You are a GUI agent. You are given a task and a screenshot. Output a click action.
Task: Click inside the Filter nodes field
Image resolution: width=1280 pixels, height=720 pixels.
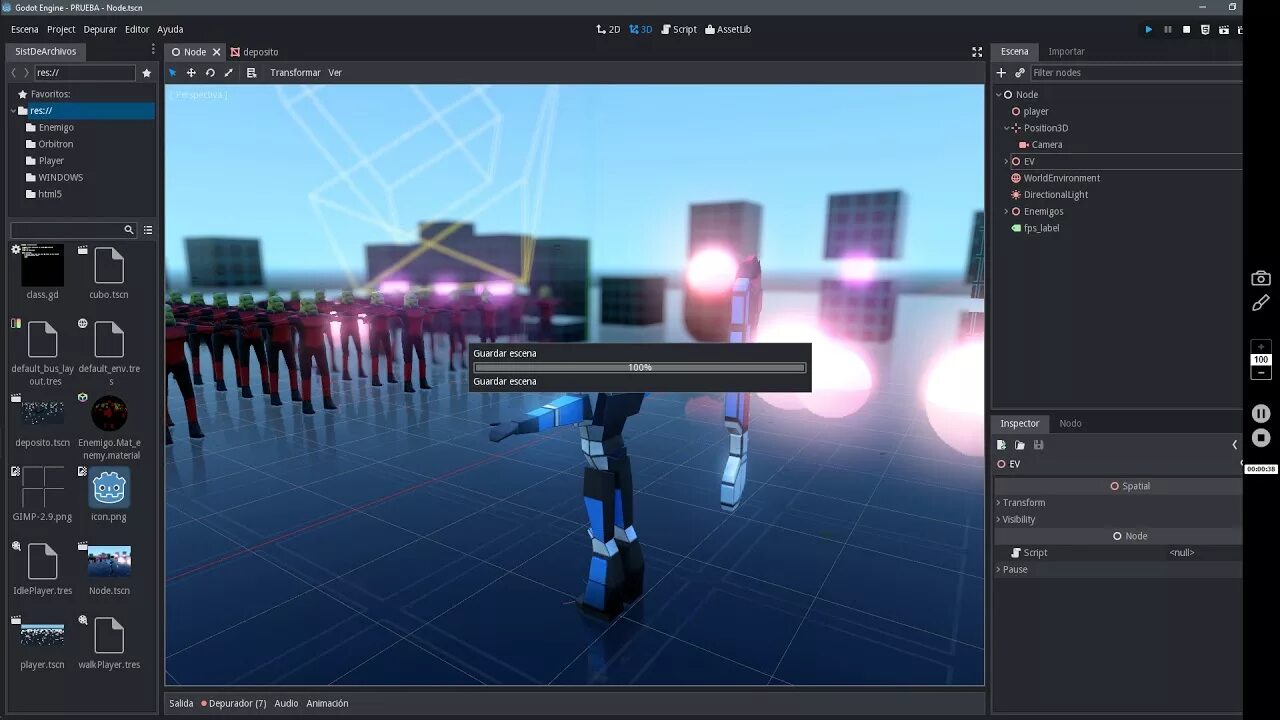pyautogui.click(x=1100, y=72)
